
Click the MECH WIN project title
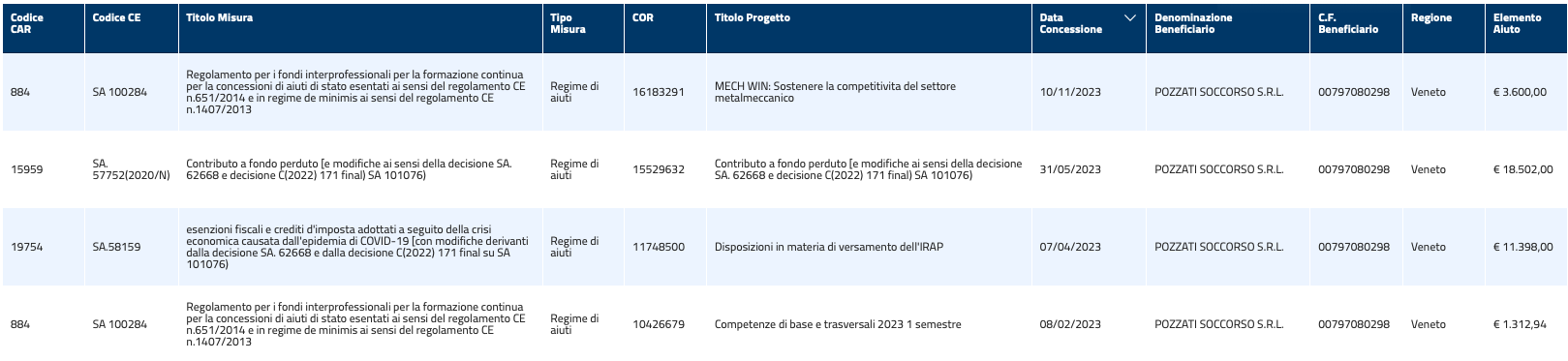point(835,92)
